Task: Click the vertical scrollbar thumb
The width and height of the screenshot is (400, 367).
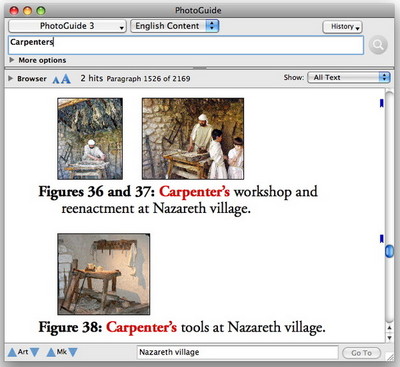Action: (389, 251)
